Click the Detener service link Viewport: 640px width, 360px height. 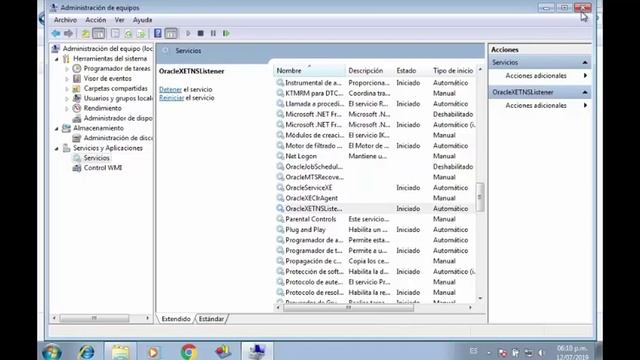[170, 89]
